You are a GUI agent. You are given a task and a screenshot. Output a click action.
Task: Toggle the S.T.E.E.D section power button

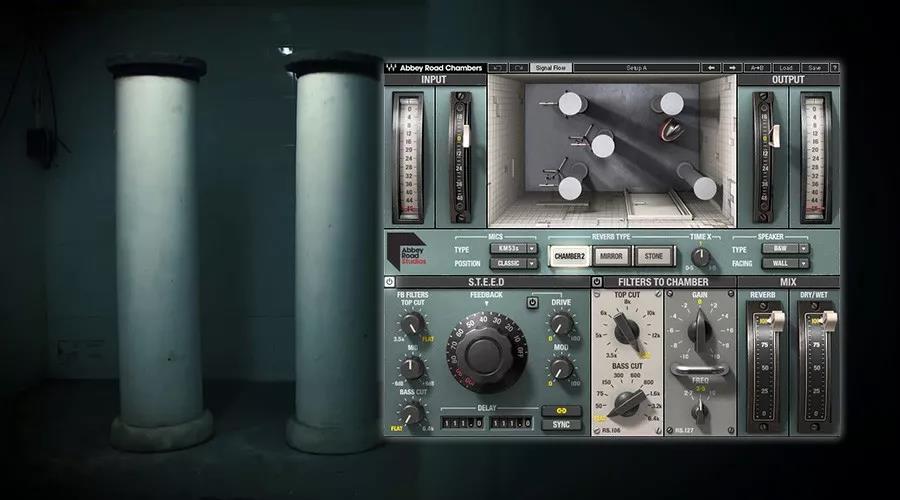[390, 282]
